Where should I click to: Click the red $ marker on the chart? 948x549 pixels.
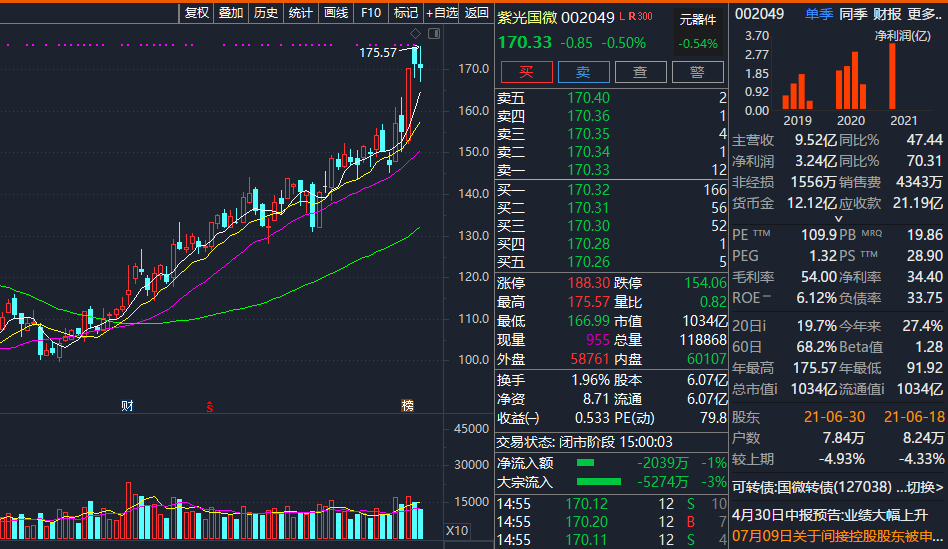coord(210,407)
